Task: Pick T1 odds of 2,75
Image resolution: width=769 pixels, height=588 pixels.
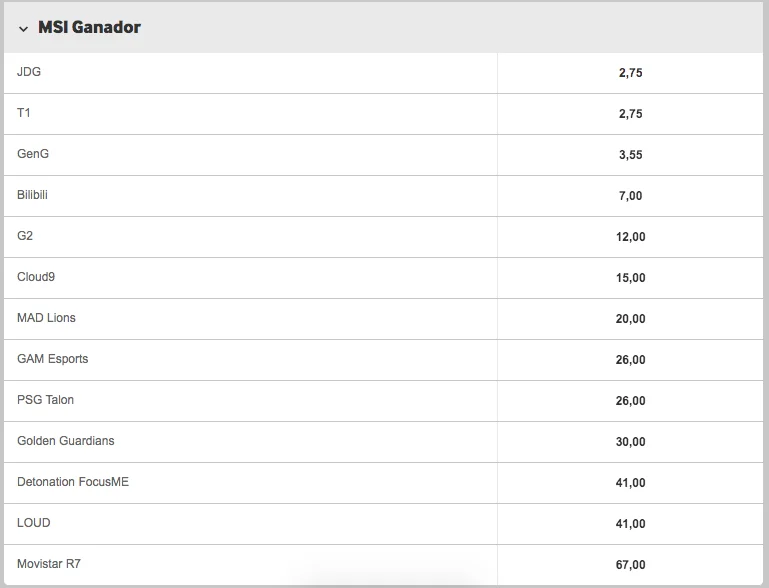Action: pos(630,114)
